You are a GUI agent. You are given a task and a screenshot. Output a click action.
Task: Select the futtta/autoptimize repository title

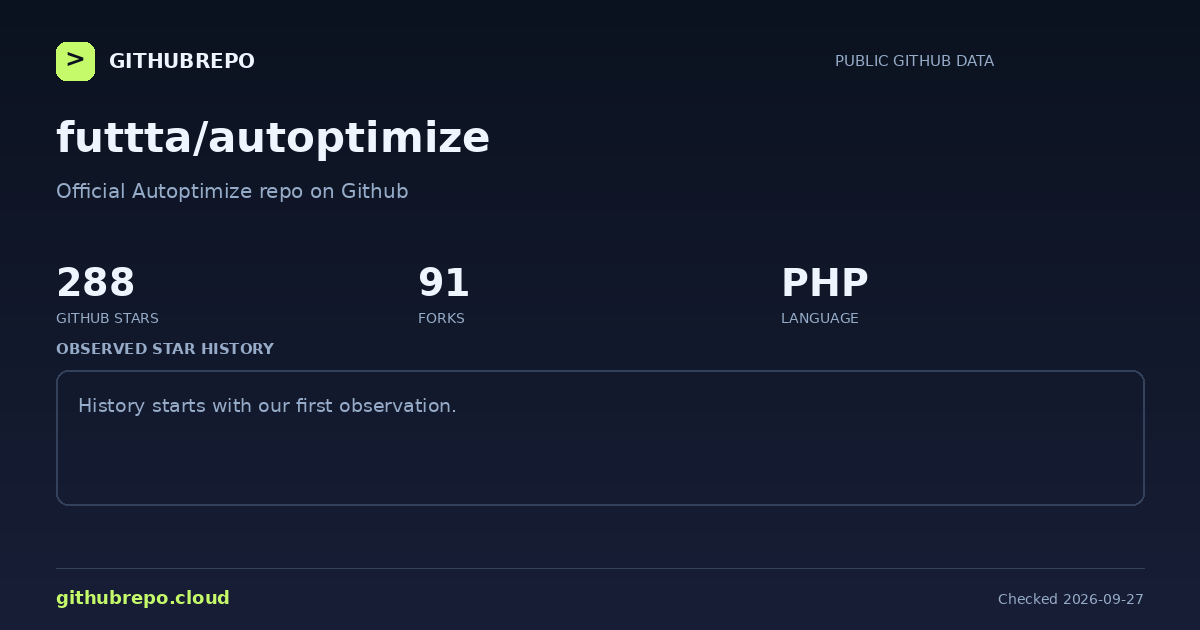tap(273, 138)
